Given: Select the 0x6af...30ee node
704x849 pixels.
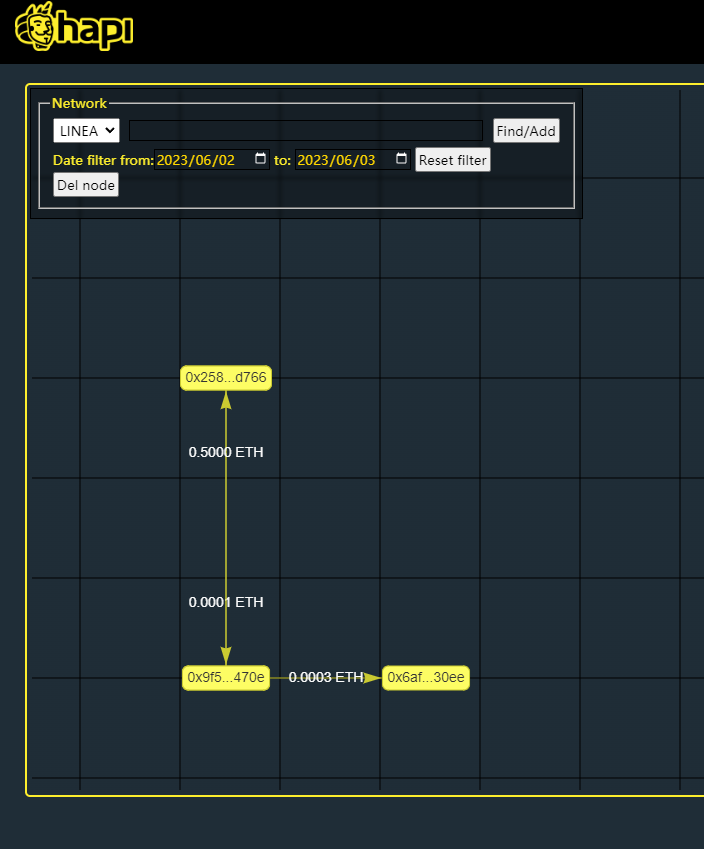Looking at the screenshot, I should click(426, 678).
